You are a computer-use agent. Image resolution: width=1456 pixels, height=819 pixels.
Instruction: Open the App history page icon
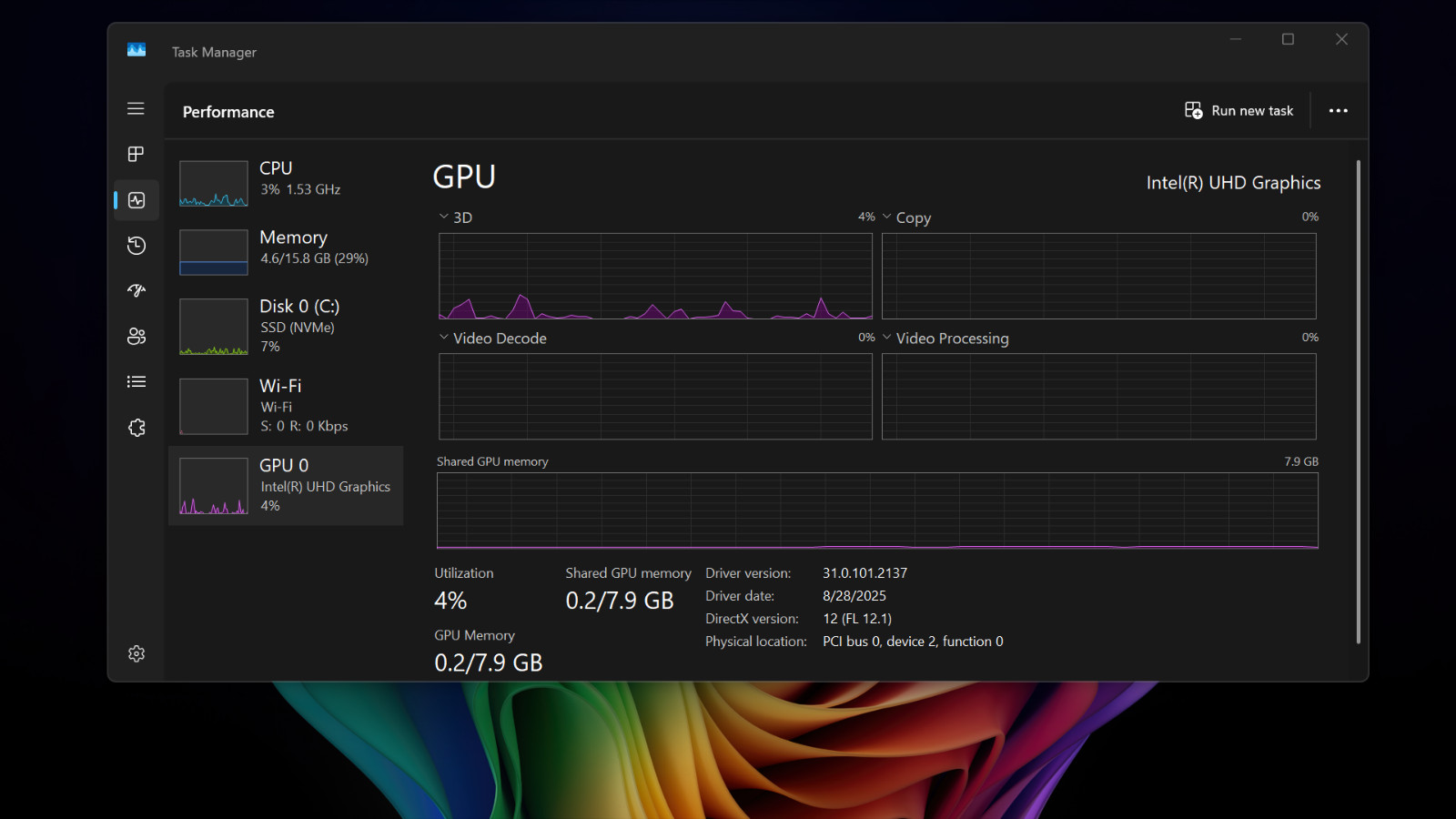[x=136, y=246]
